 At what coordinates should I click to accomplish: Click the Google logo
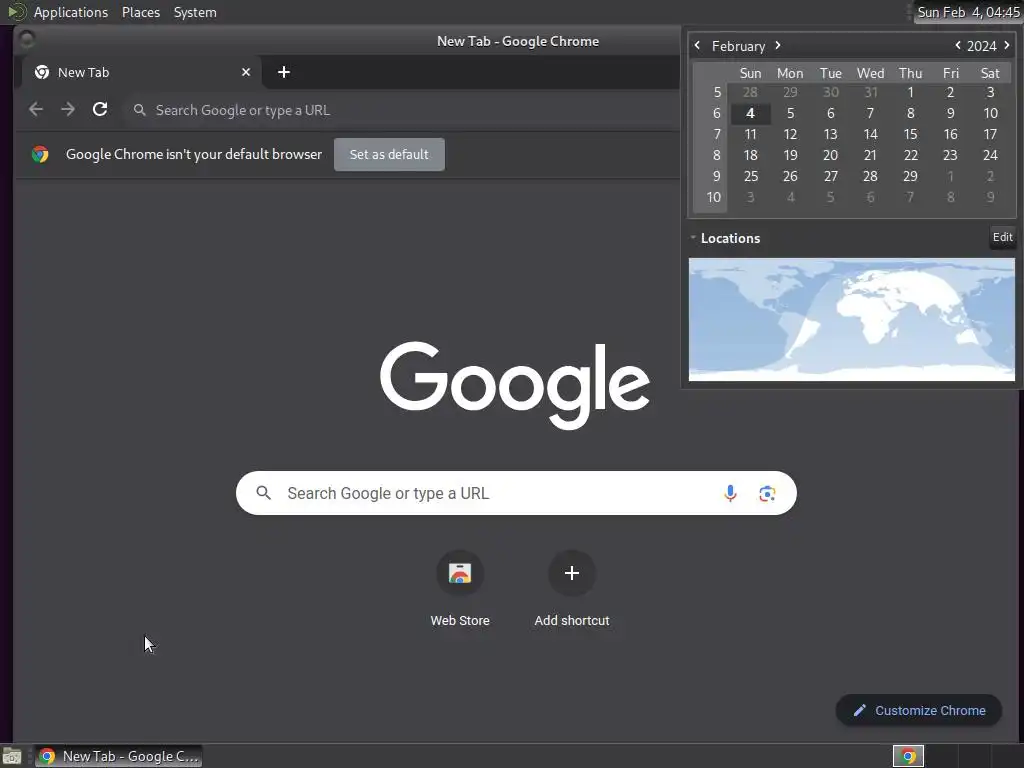tap(515, 384)
